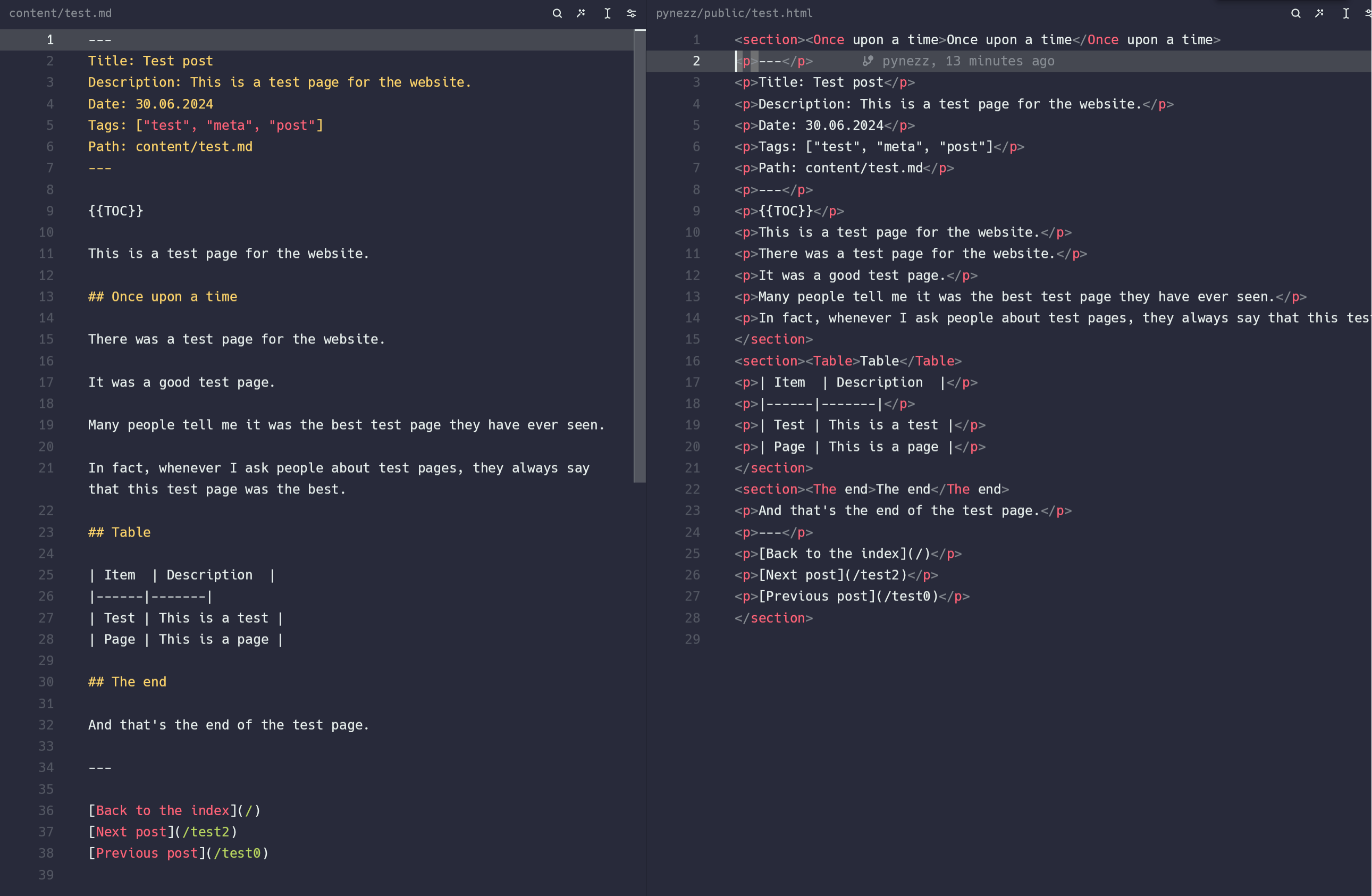This screenshot has width=1372, height=896.
Task: Click '[Next post](/test2)' link in test.md
Action: pos(163,832)
